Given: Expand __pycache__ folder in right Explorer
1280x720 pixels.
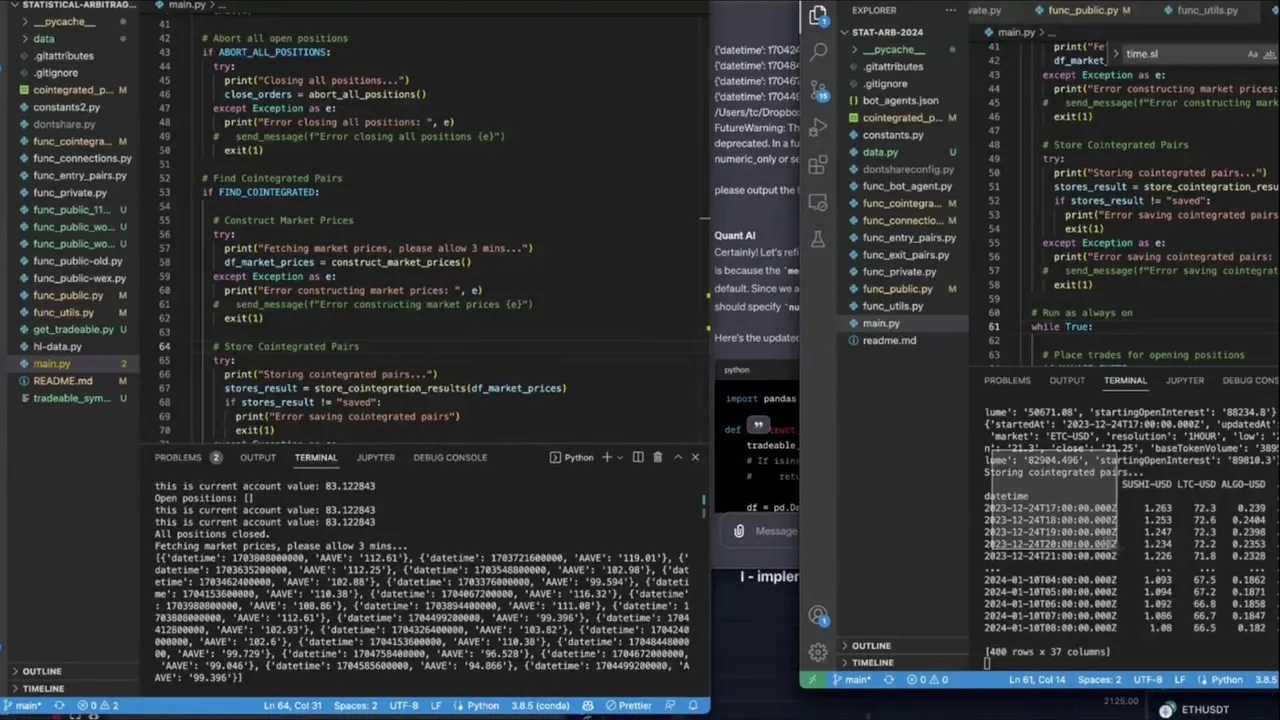Looking at the screenshot, I should coord(894,49).
